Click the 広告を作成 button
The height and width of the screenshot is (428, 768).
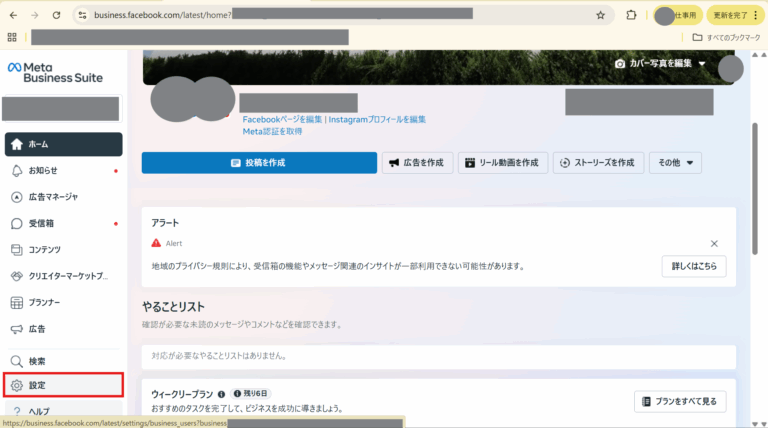418,163
